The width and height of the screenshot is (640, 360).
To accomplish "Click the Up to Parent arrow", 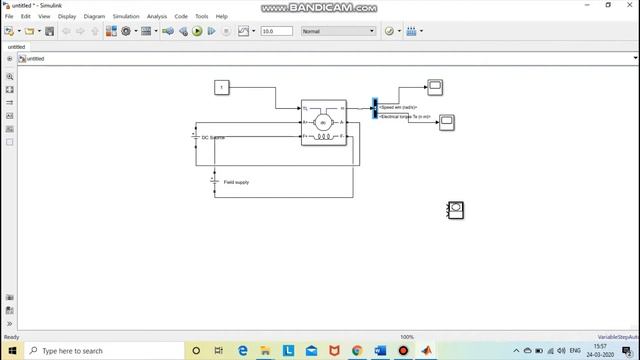I will (x=95, y=31).
